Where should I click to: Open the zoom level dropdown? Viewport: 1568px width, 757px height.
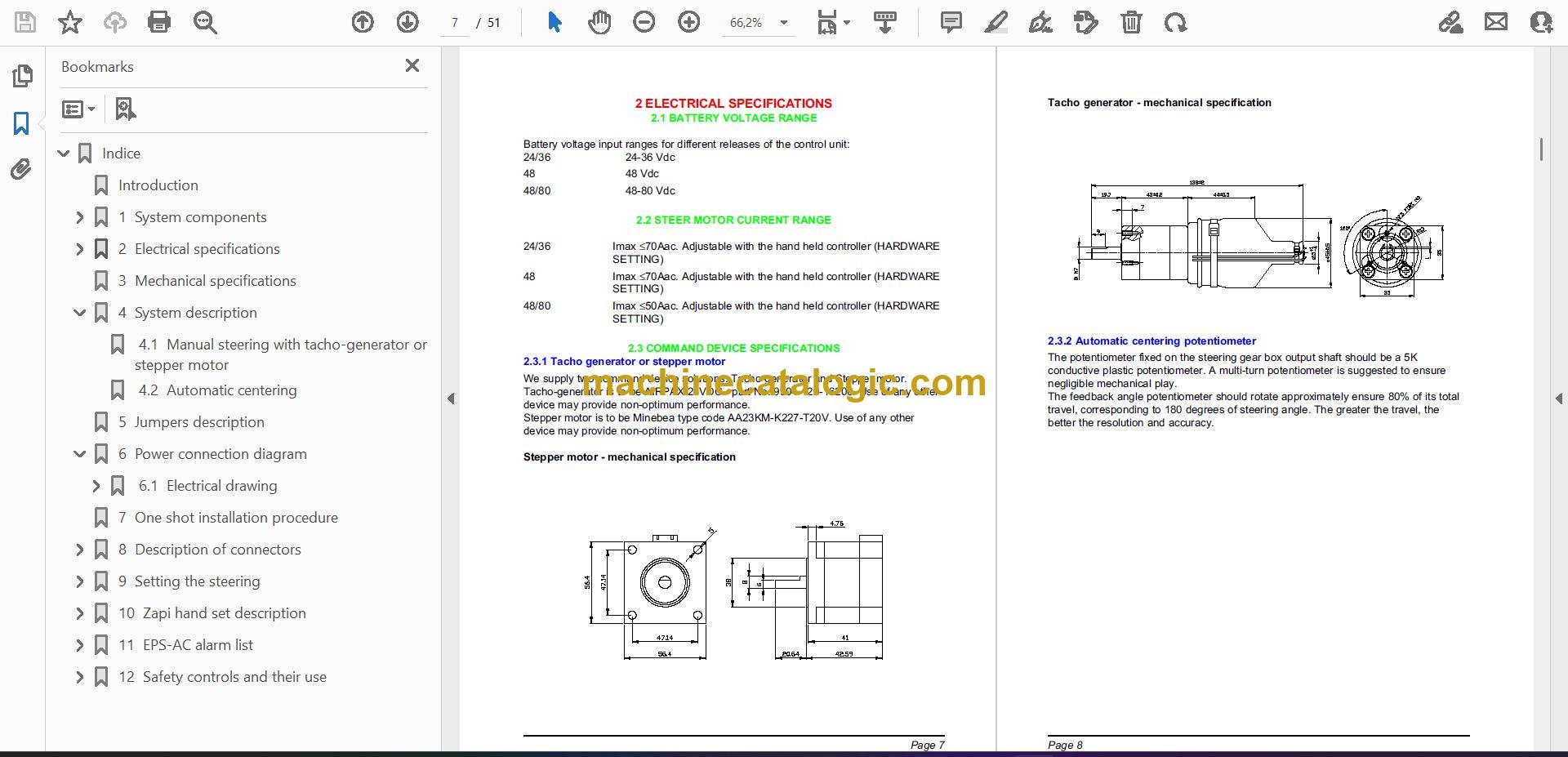tap(784, 23)
